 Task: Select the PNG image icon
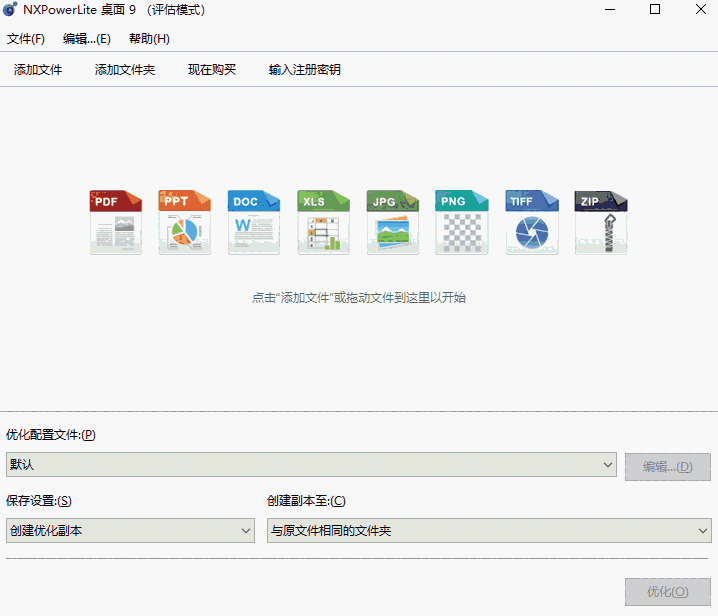462,221
